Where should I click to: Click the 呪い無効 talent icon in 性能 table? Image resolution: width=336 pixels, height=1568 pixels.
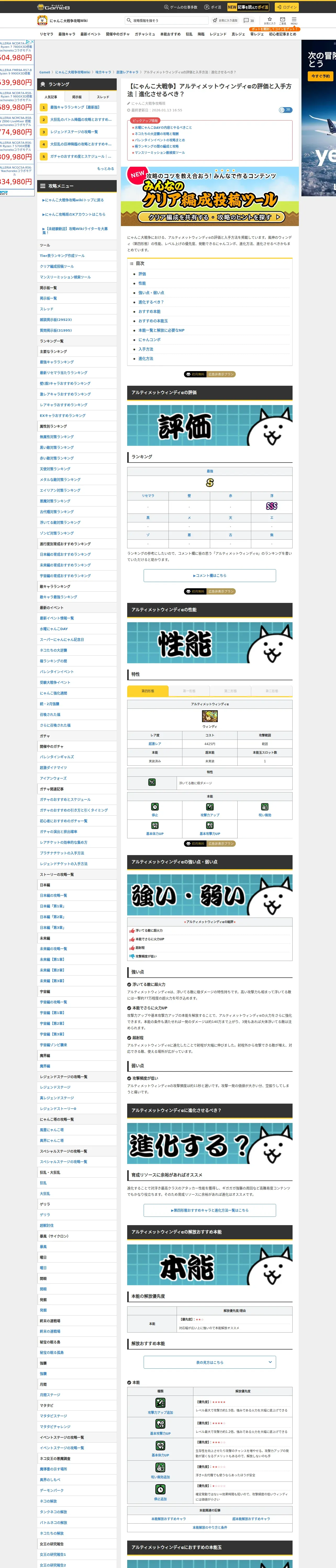coord(265,806)
